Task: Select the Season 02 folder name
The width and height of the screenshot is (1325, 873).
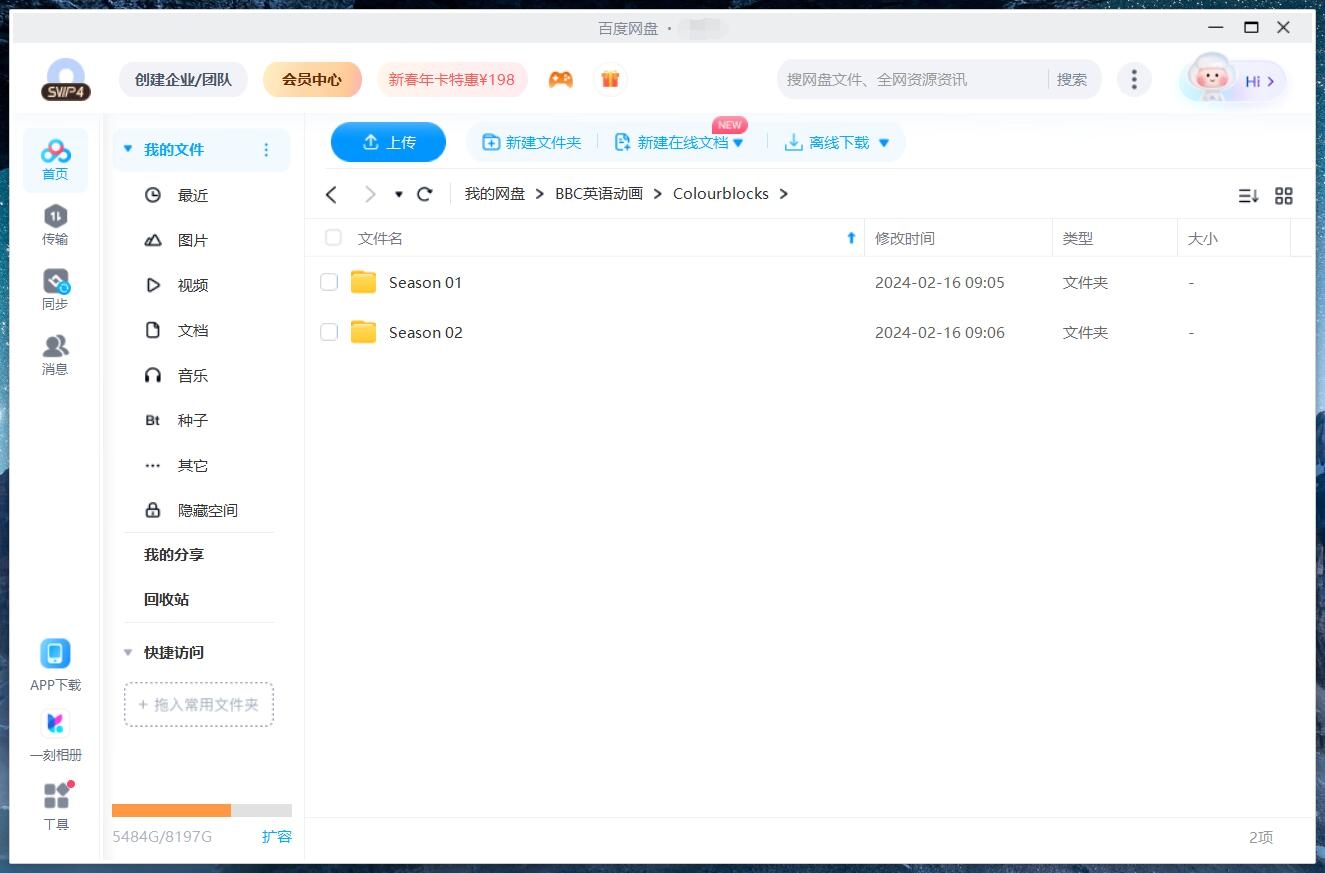Action: (x=426, y=332)
